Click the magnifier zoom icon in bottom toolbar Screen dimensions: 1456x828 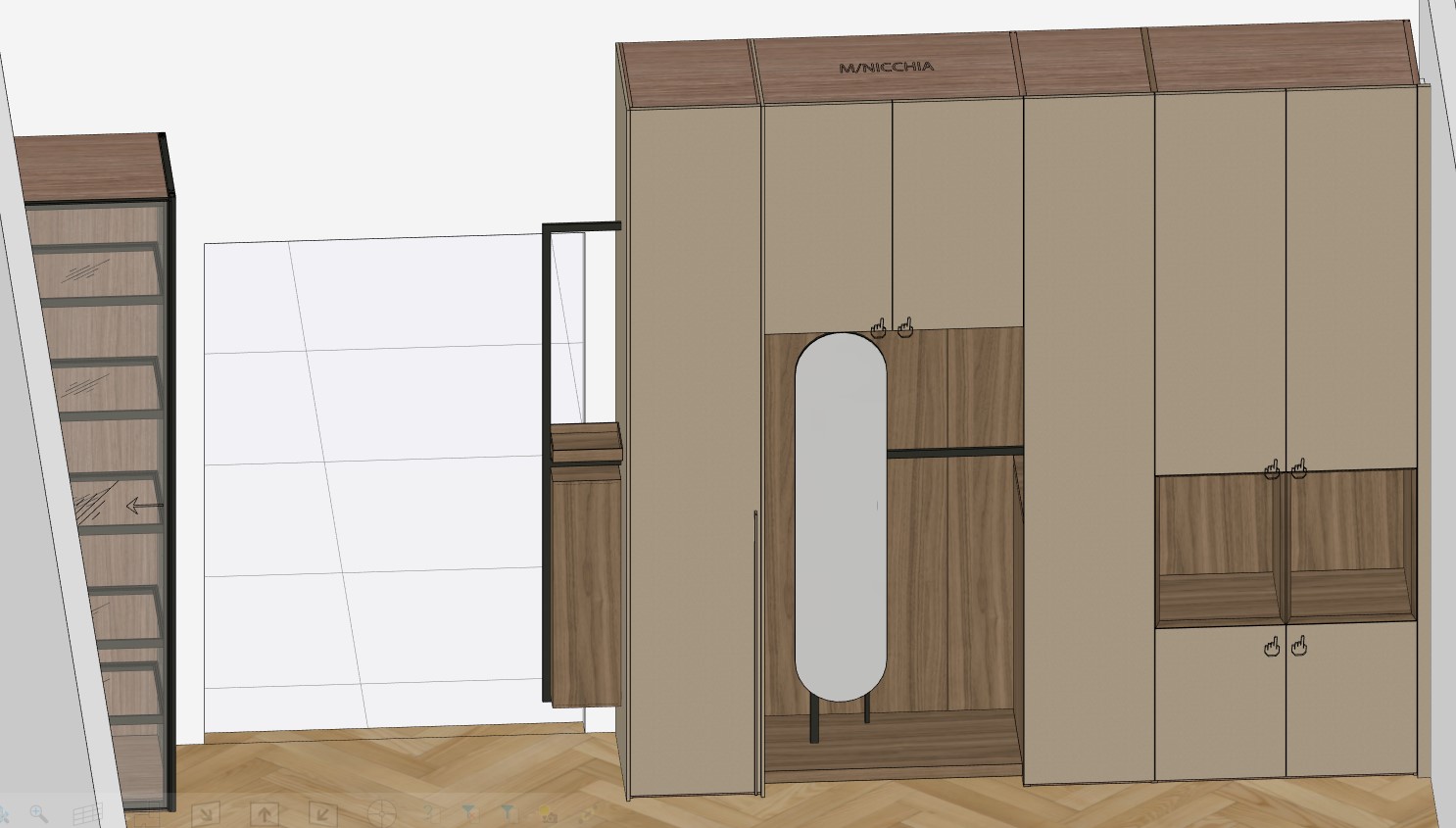pos(38,813)
